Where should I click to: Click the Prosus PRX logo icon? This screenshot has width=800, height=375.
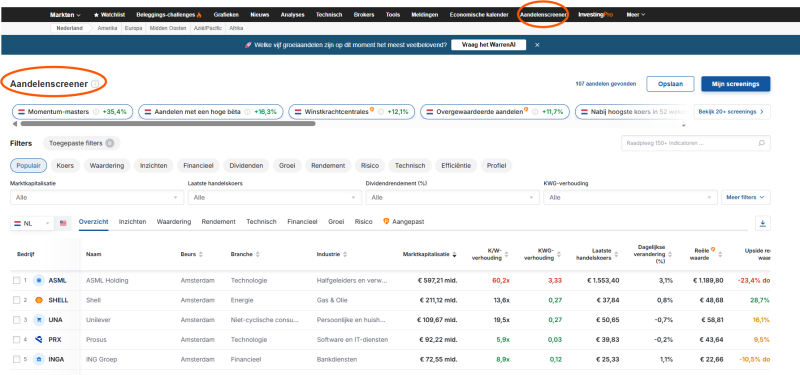39,339
